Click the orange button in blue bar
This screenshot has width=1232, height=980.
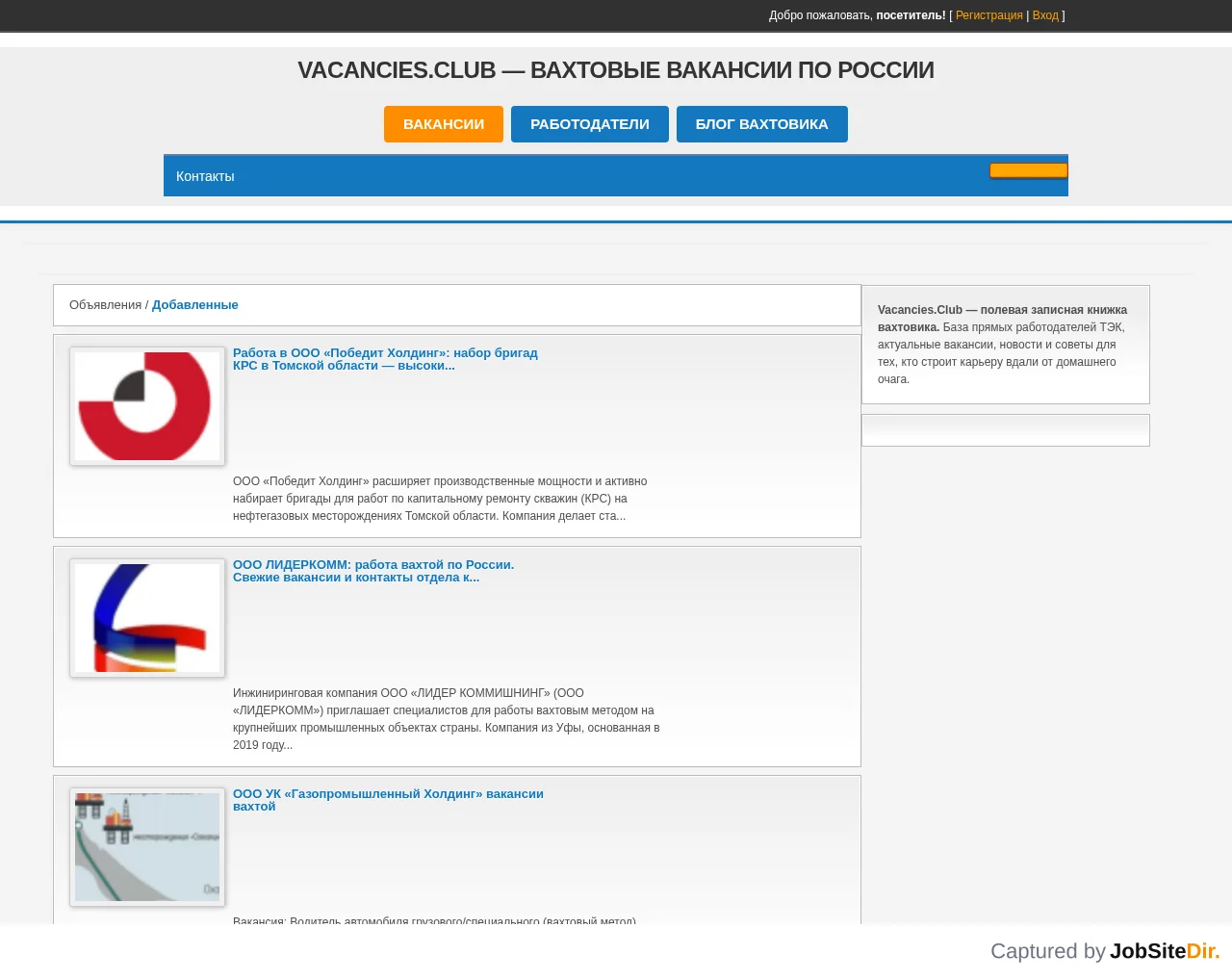tap(1029, 170)
